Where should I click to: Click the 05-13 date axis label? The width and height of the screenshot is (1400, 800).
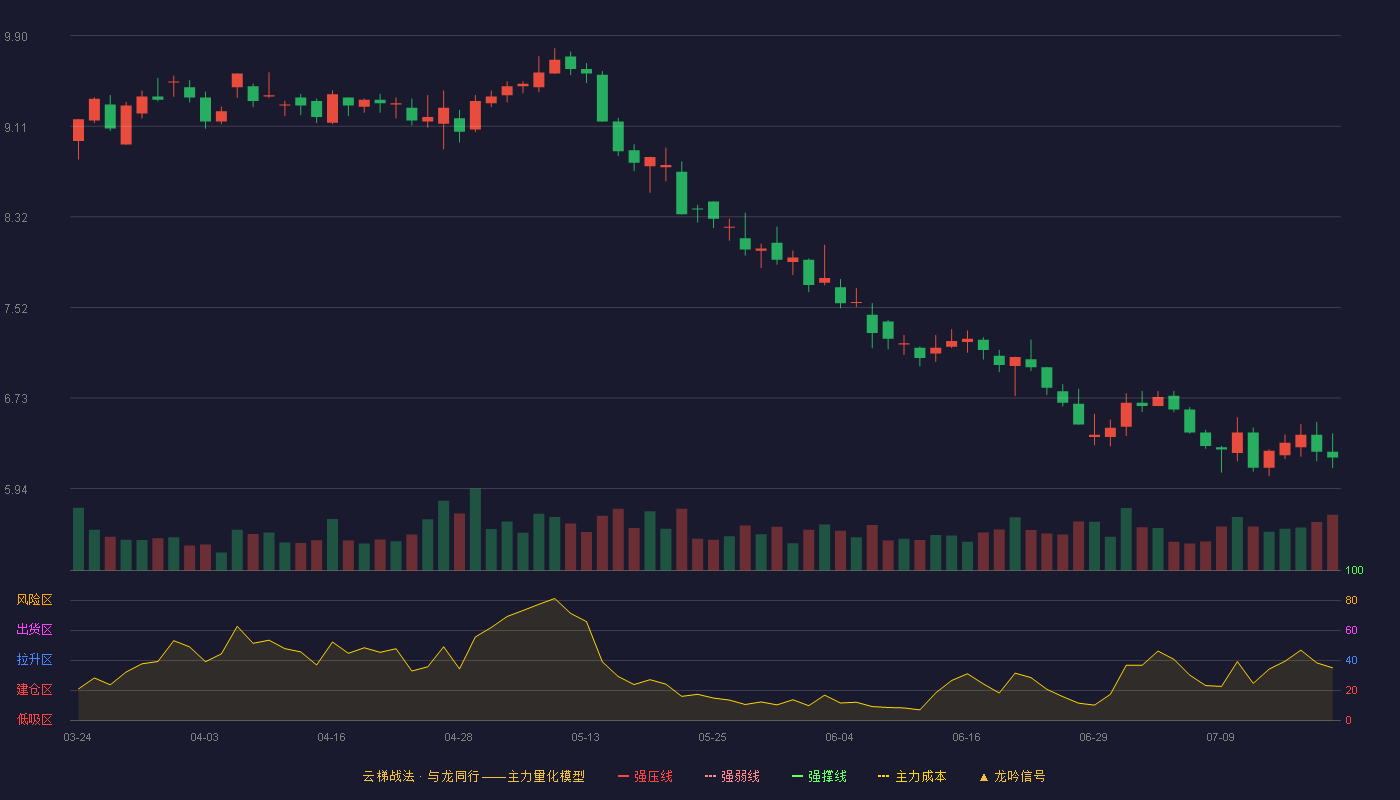(x=585, y=737)
